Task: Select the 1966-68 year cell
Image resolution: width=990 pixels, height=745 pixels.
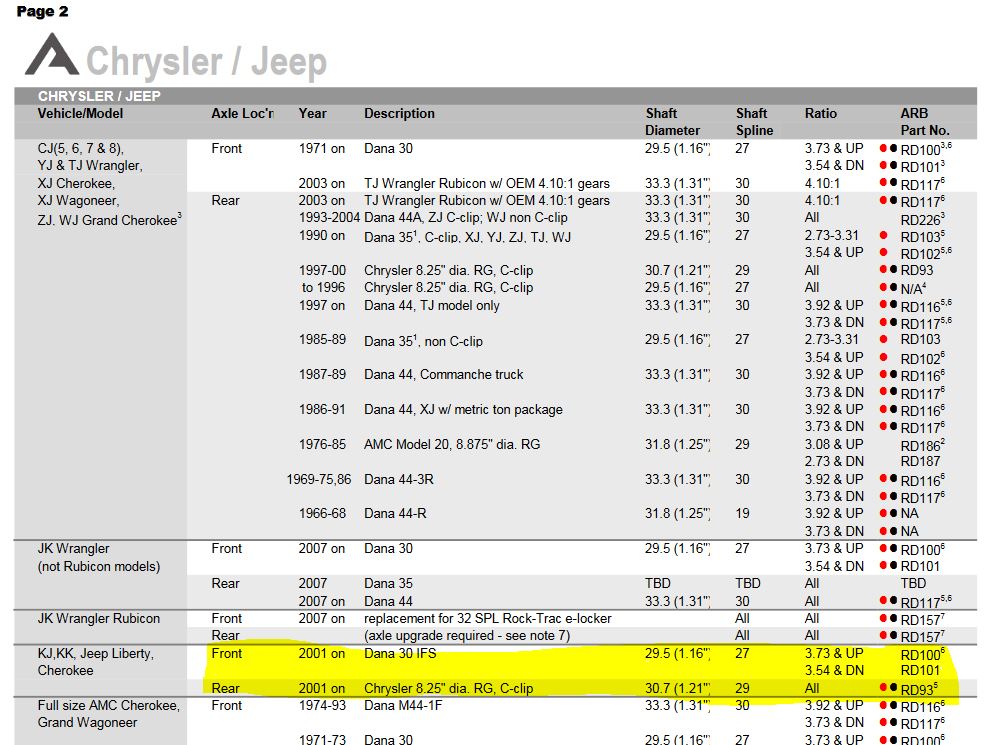Action: (x=321, y=513)
